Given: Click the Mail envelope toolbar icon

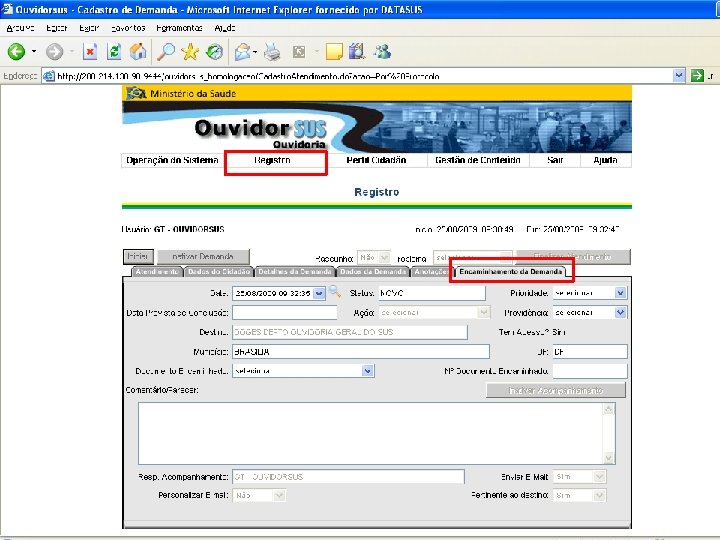Looking at the screenshot, I should pyautogui.click(x=242, y=51).
